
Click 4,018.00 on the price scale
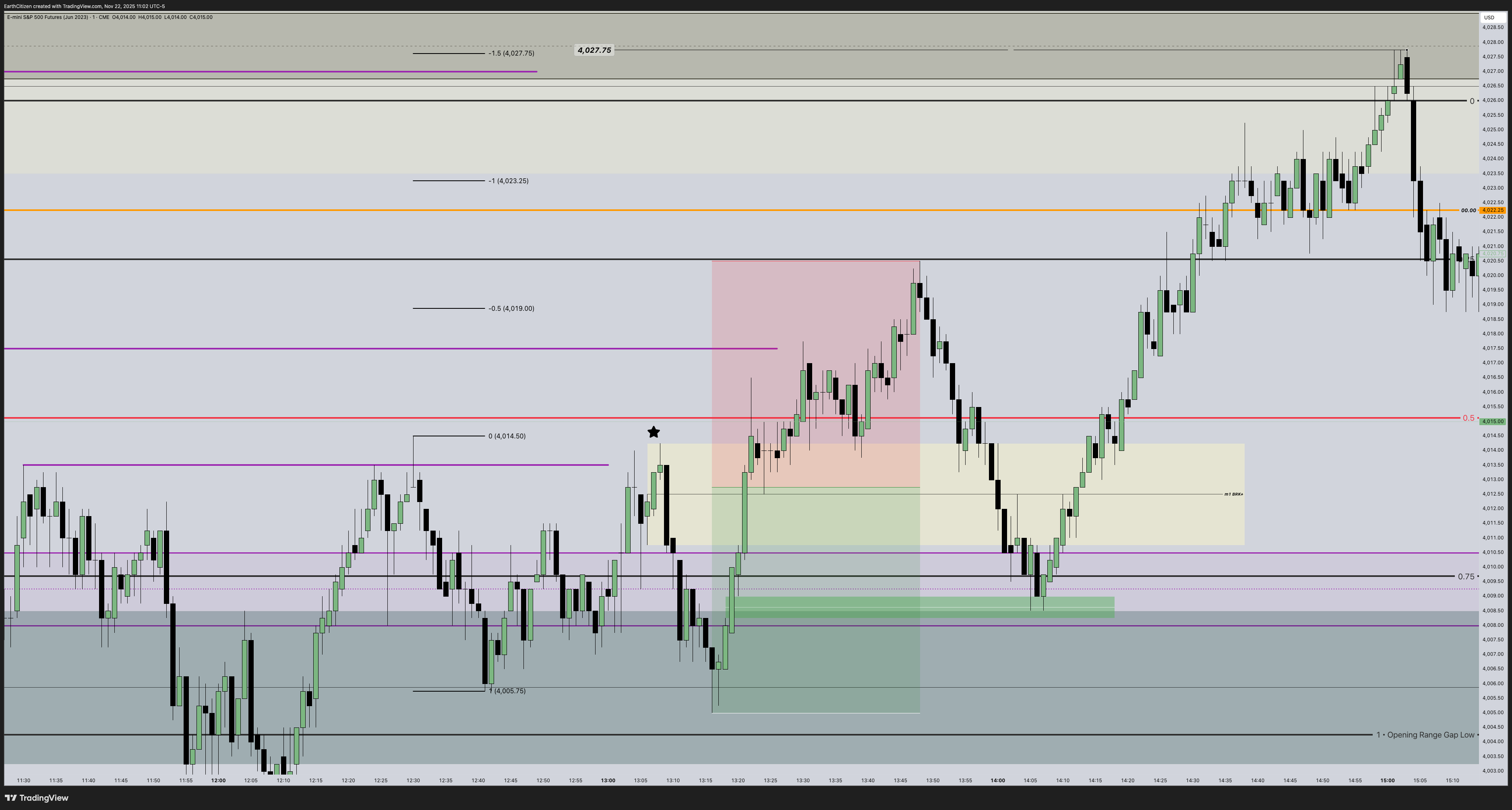[x=1493, y=334]
